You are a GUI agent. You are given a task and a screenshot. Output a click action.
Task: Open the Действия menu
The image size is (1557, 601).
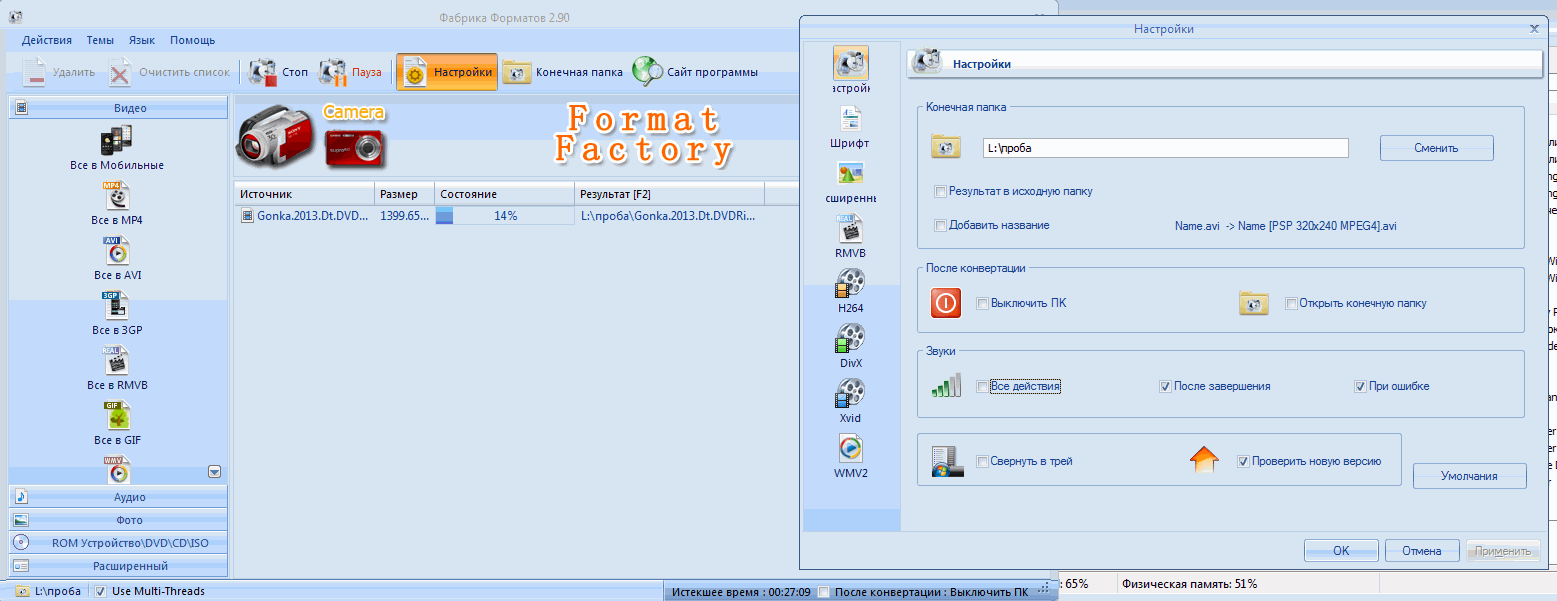[x=47, y=40]
